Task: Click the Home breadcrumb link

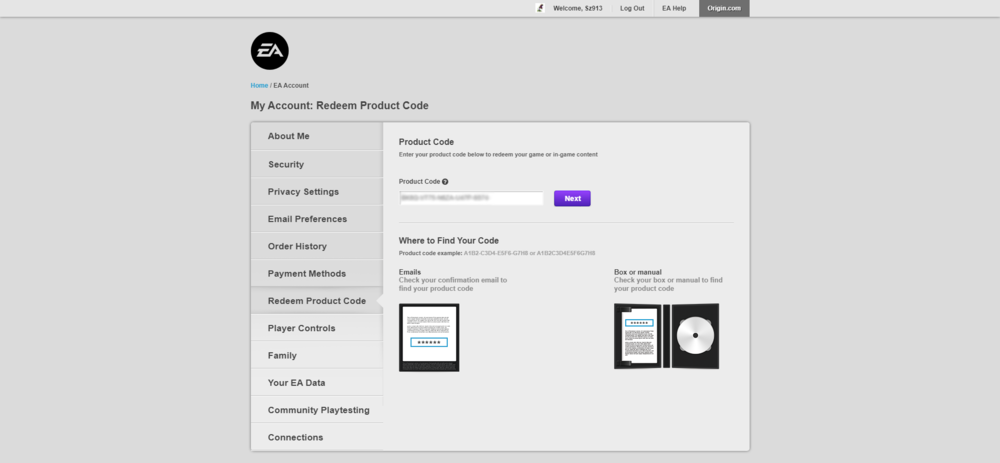Action: pyautogui.click(x=259, y=85)
